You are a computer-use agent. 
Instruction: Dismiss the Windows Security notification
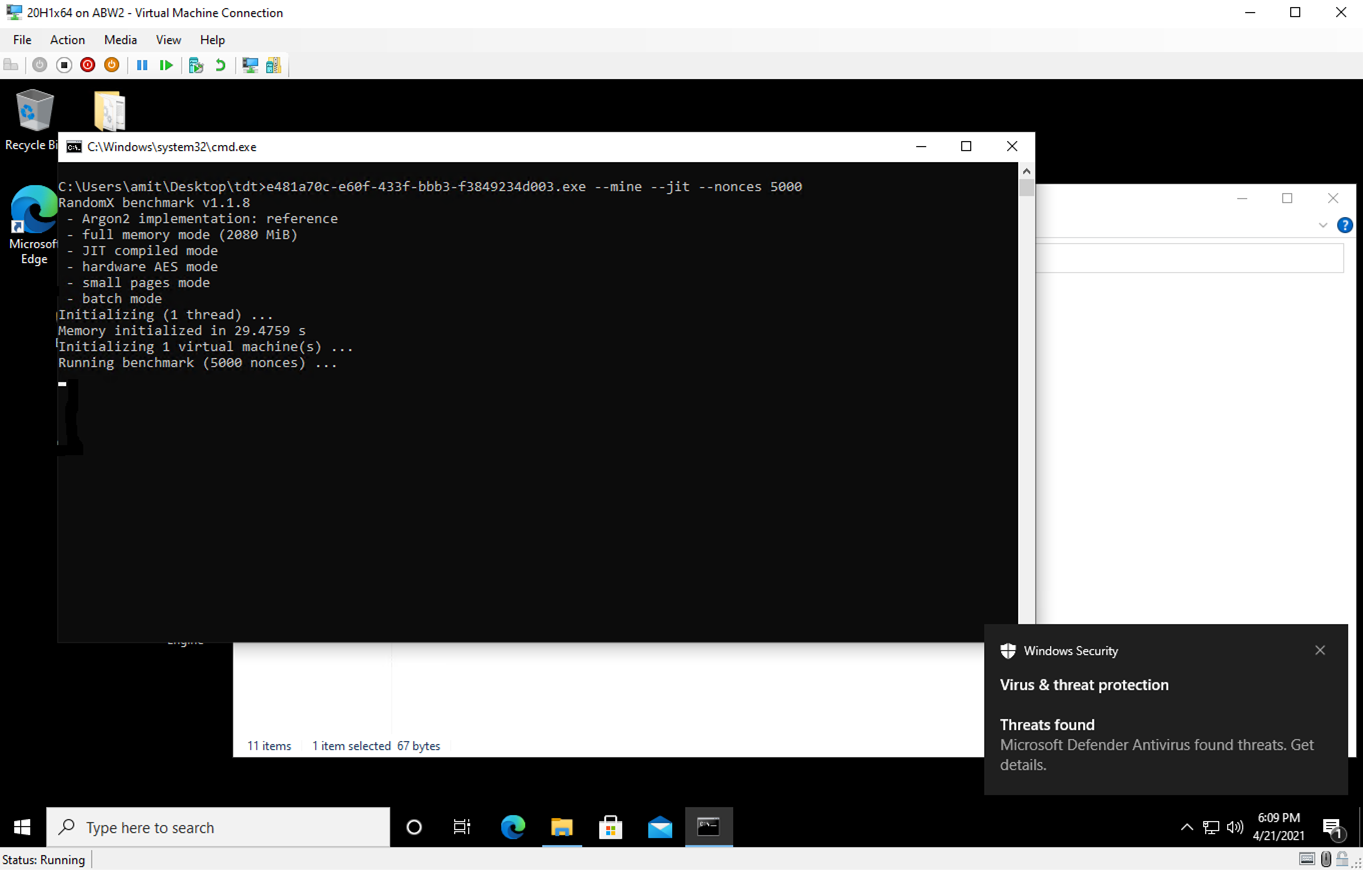tap(1319, 650)
